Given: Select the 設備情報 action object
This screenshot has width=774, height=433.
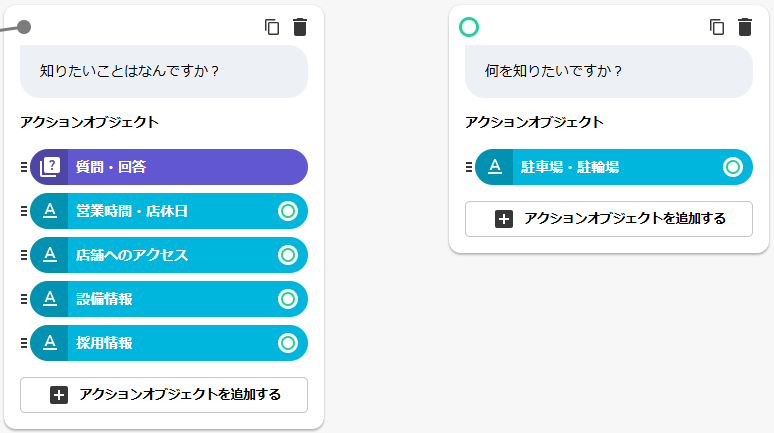Looking at the screenshot, I should click(x=160, y=299).
